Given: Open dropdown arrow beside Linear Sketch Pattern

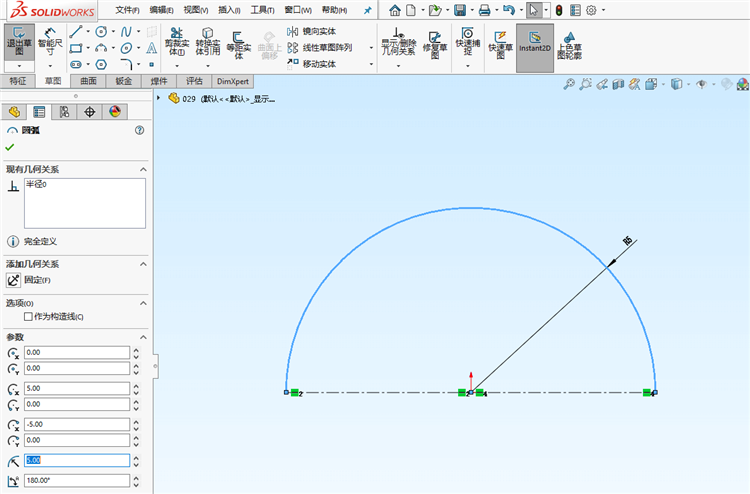Looking at the screenshot, I should (371, 48).
